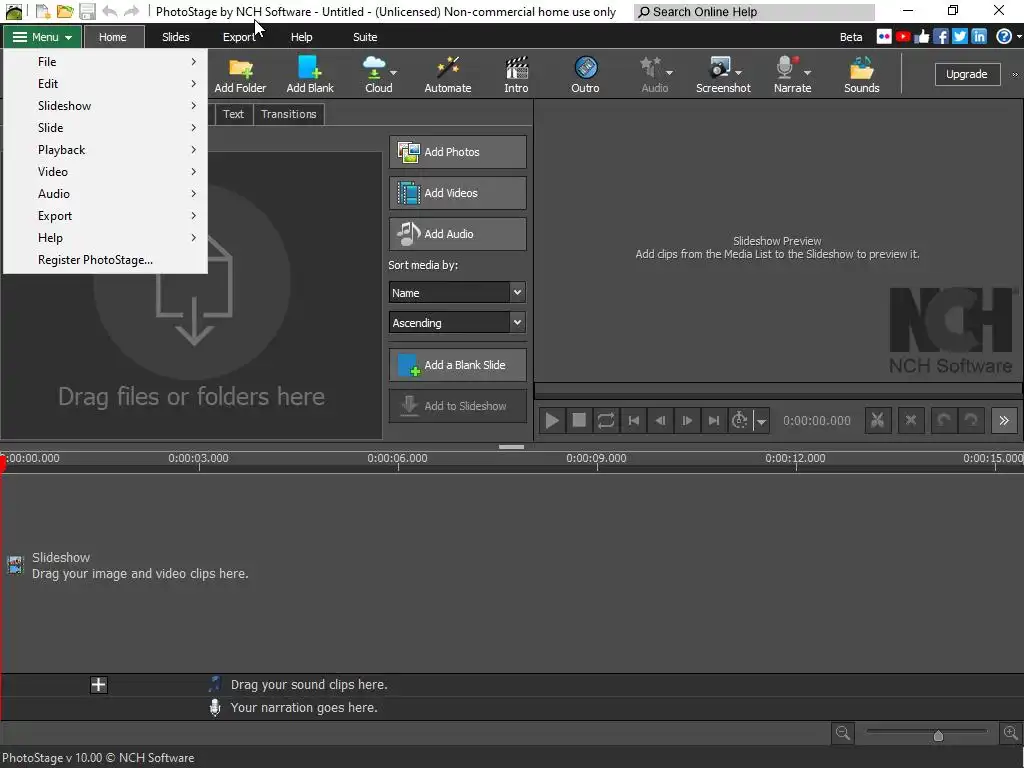The image size is (1024, 768).
Task: Stop the slideshow preview
Action: [x=579, y=421]
